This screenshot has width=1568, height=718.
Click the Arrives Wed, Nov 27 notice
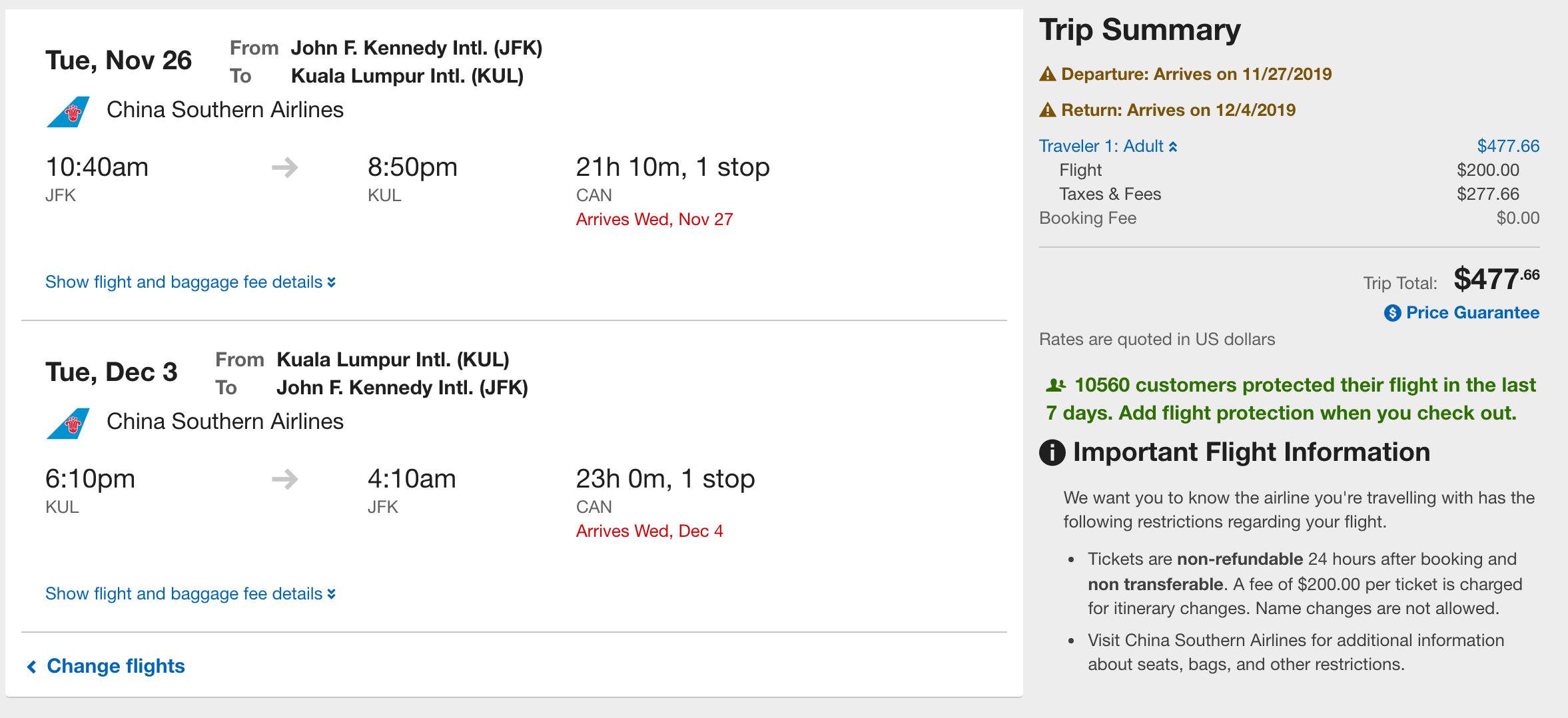[x=654, y=219]
